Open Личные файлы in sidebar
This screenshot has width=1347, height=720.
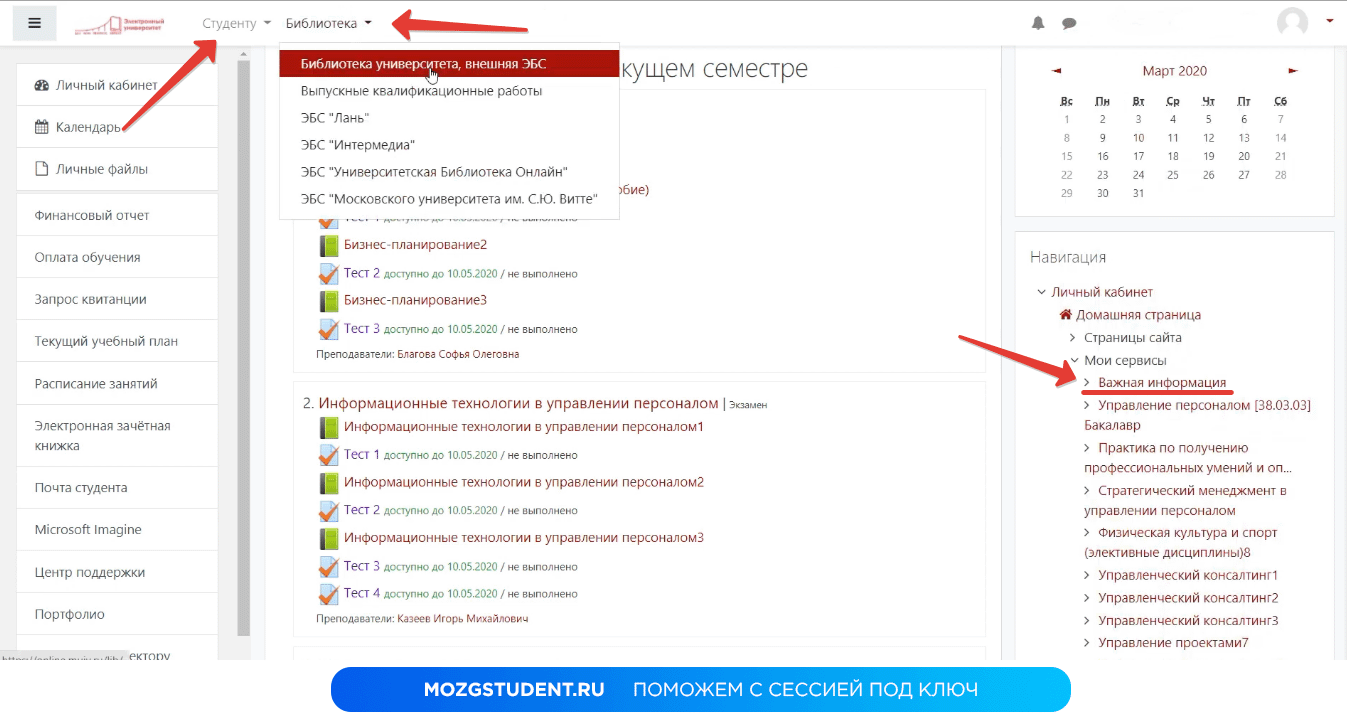(x=118, y=169)
